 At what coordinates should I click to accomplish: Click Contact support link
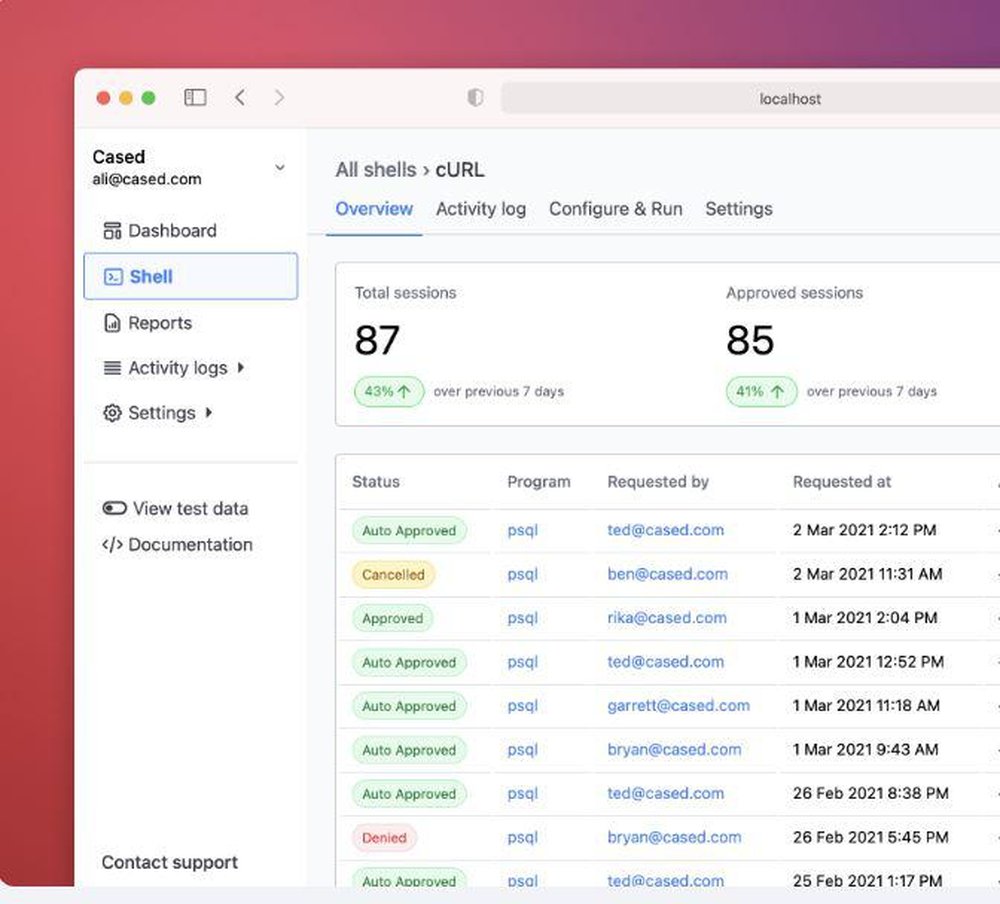169,862
